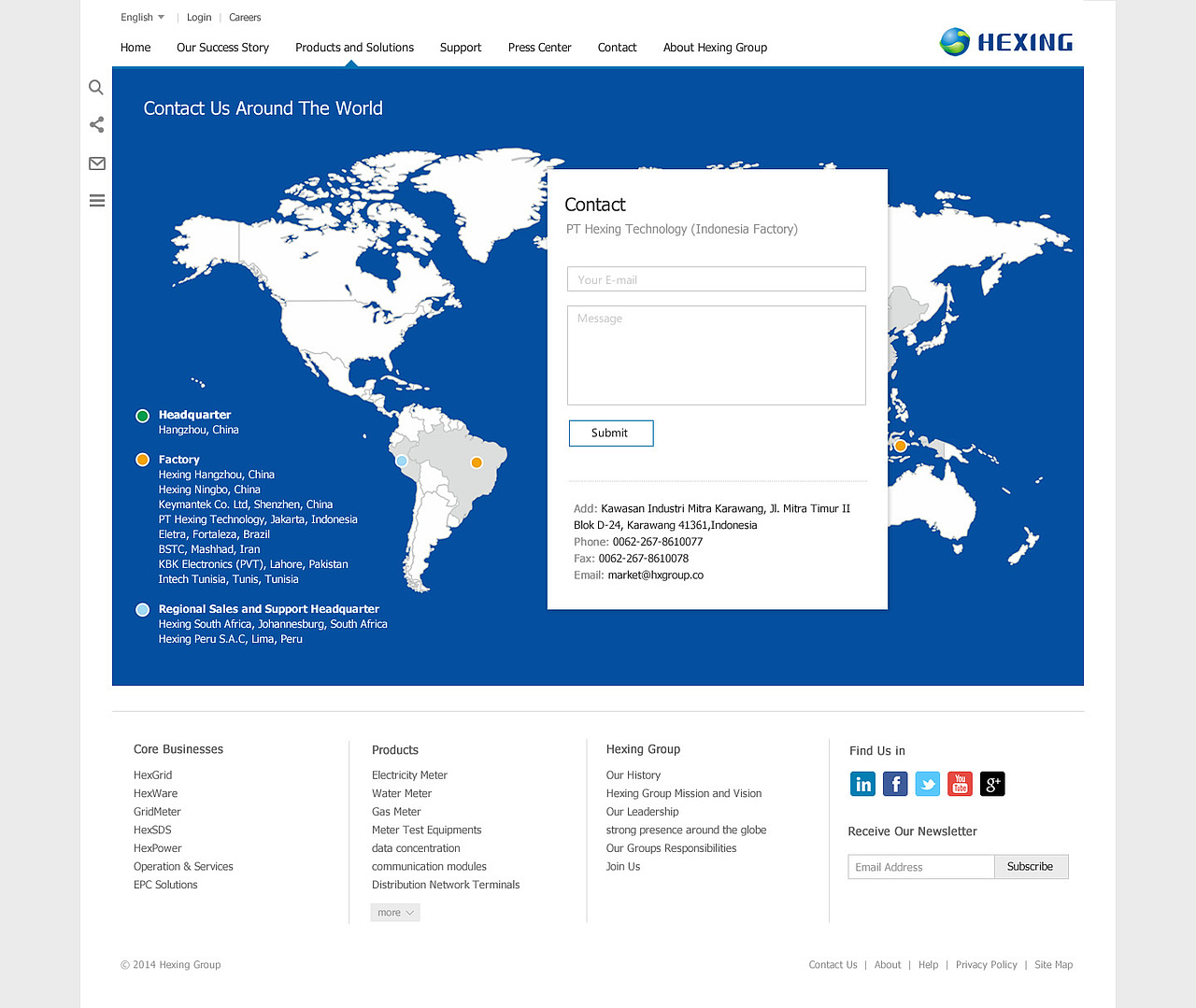Viewport: 1196px width, 1008px height.
Task: Open the email contact icon in sidebar
Action: tap(96, 163)
